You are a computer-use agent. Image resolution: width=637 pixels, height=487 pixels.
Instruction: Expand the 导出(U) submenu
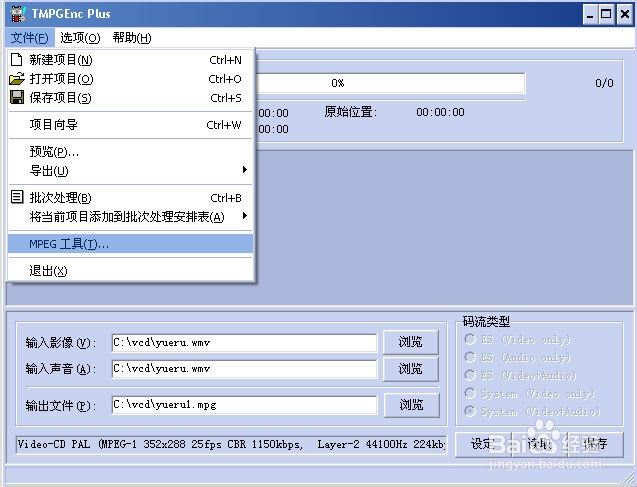pyautogui.click(x=130, y=171)
